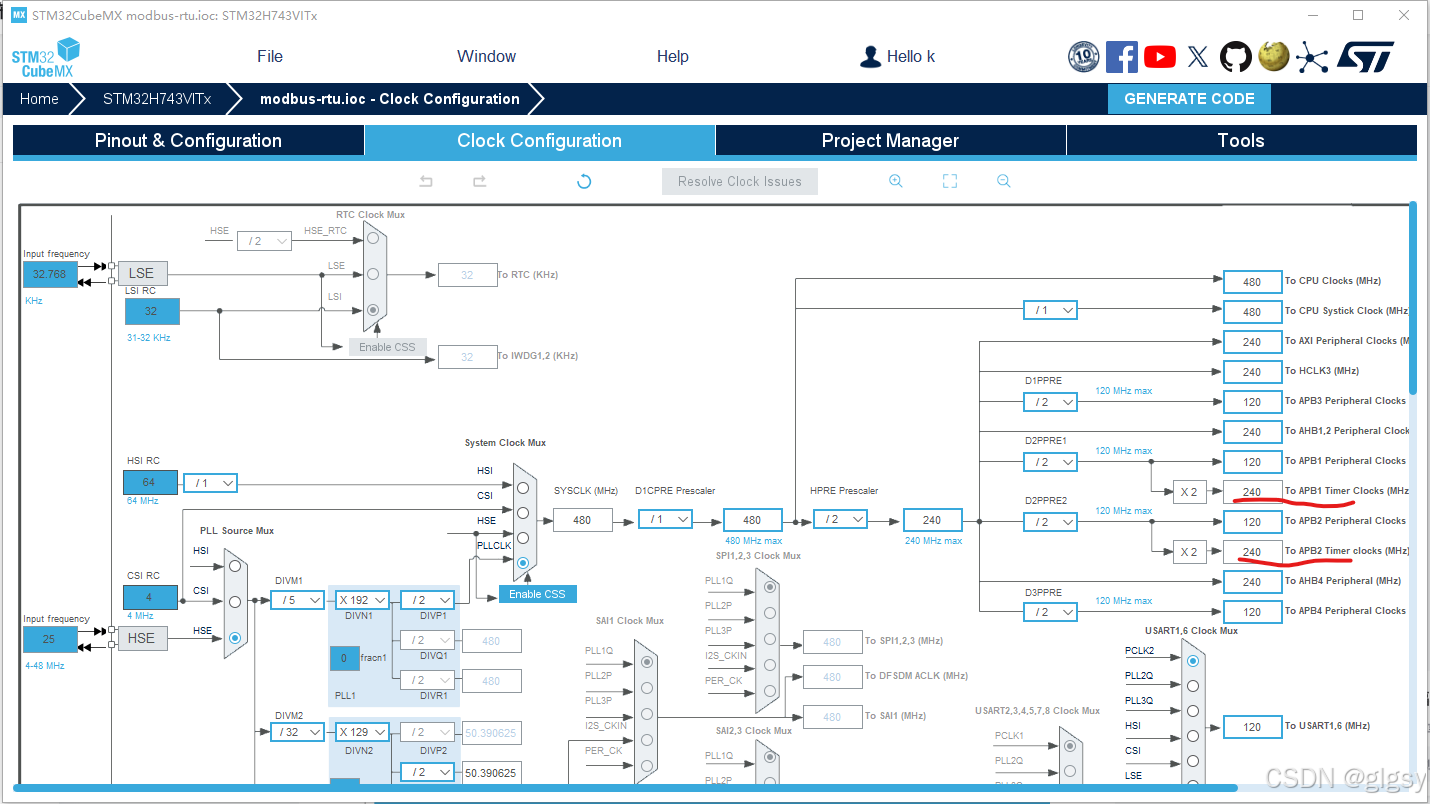This screenshot has height=804, width=1430.
Task: Open the D2PPRE2 /2 dropdown
Action: point(1050,522)
